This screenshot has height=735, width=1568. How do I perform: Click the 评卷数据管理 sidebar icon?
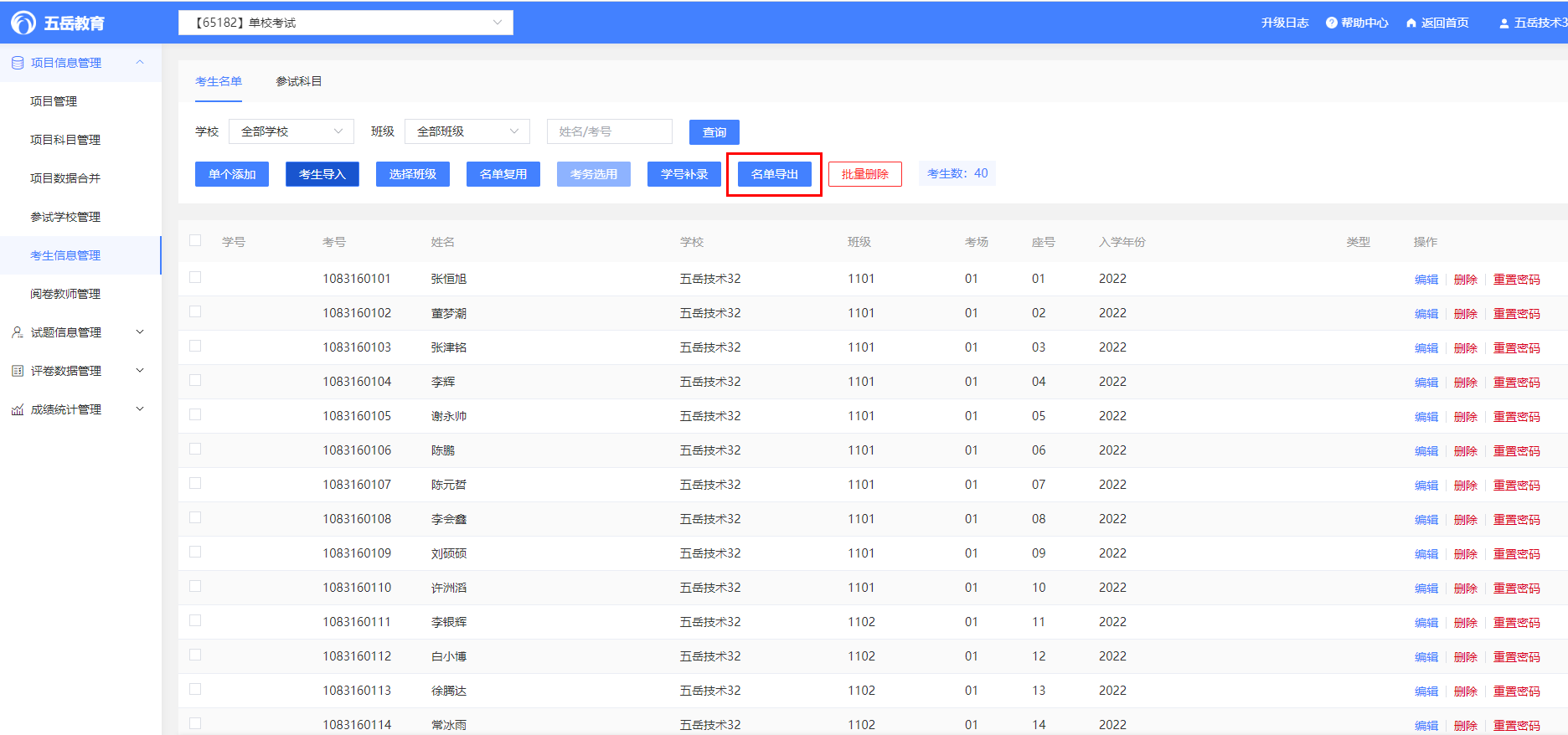pyautogui.click(x=18, y=371)
